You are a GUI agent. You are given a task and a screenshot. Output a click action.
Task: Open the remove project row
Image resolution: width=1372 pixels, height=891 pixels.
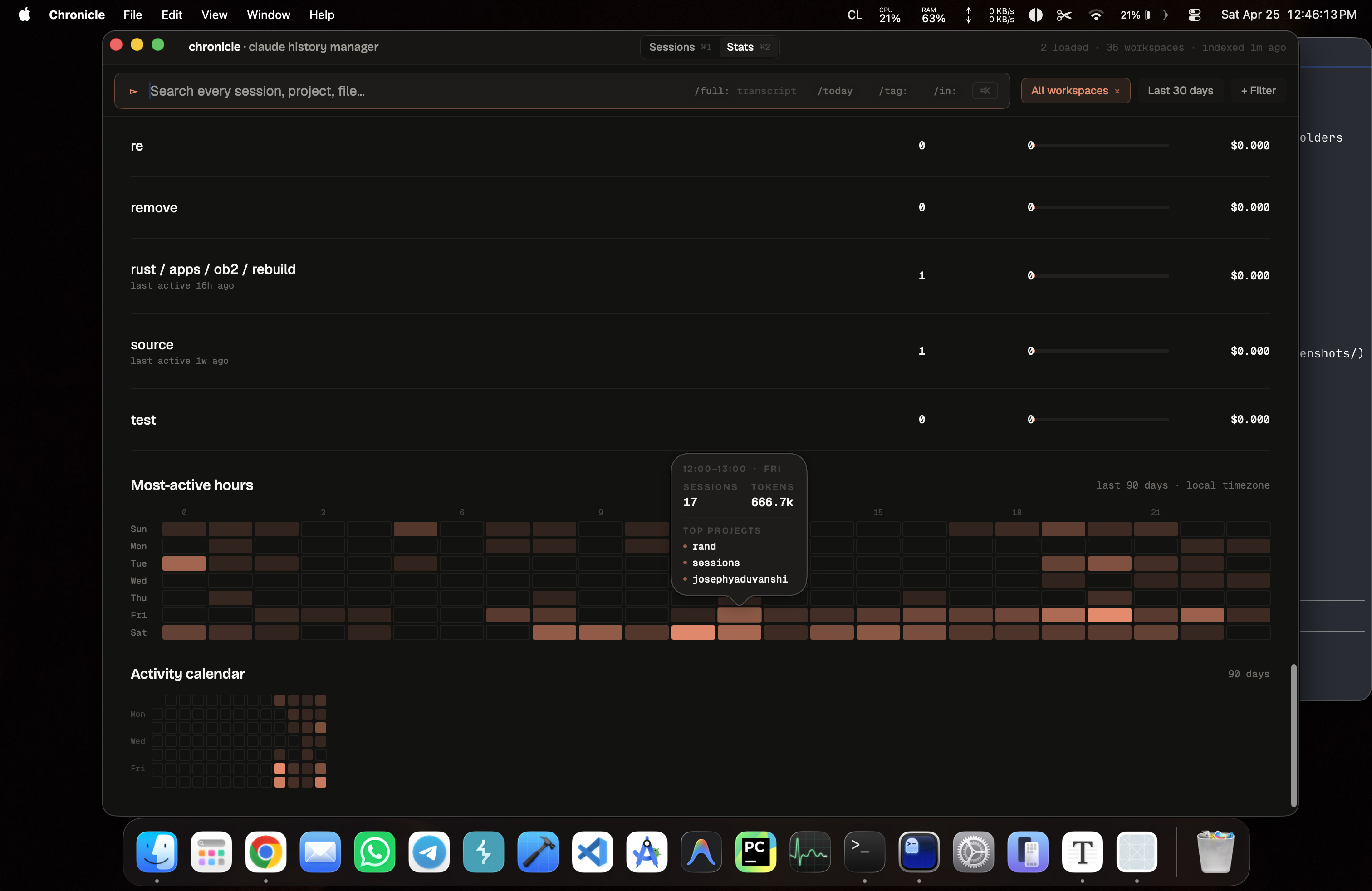[700, 207]
